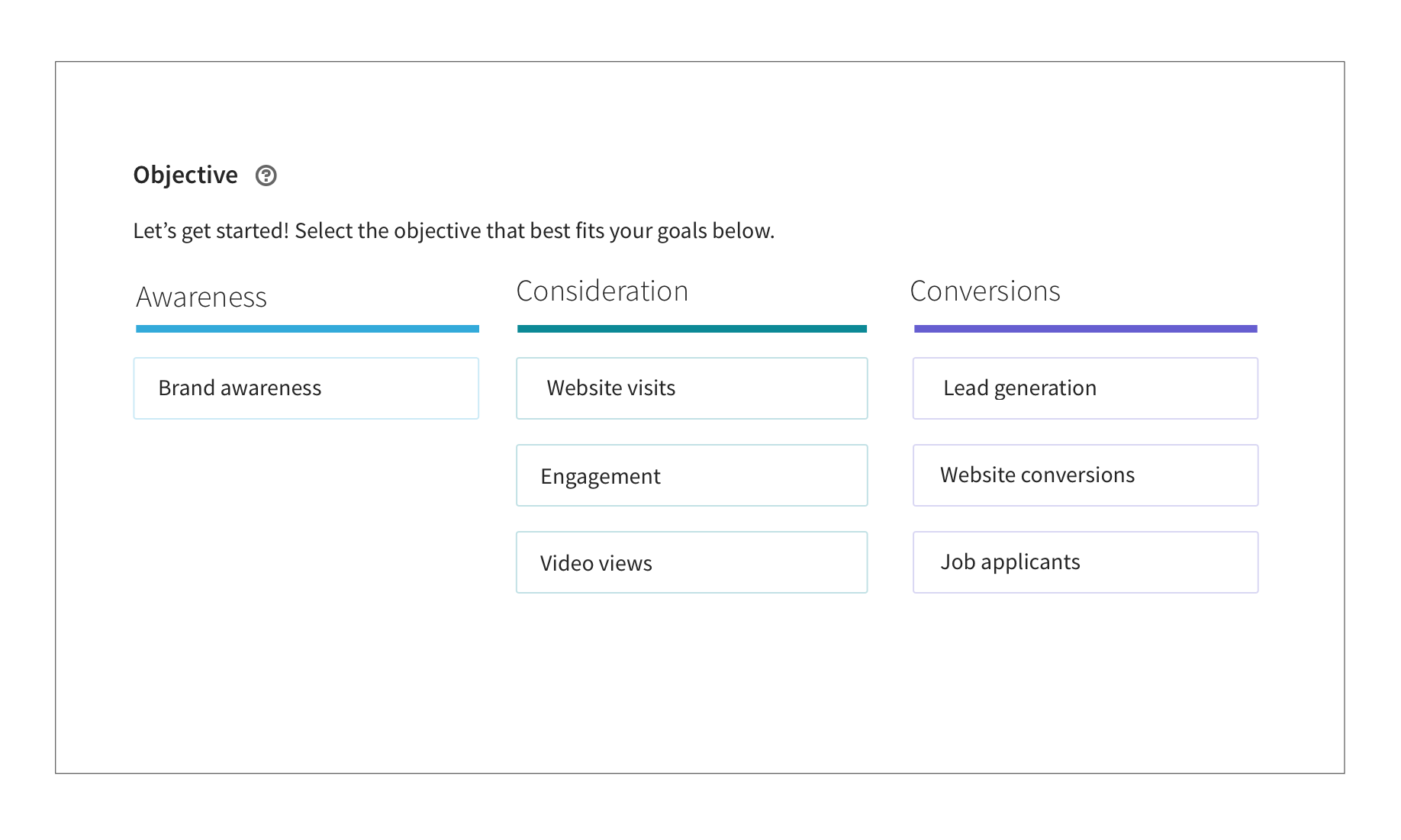Click the Awareness column header
Image resolution: width=1401 pixels, height=840 pixels.
tap(201, 296)
